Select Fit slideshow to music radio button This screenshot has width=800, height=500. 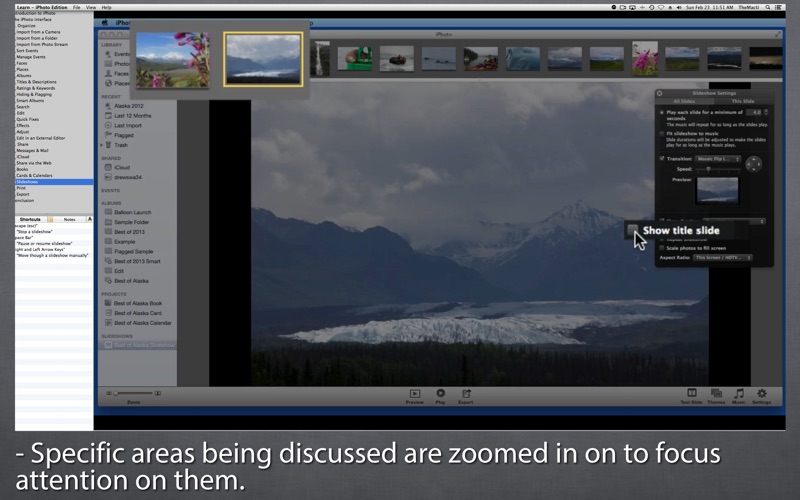pyautogui.click(x=662, y=134)
